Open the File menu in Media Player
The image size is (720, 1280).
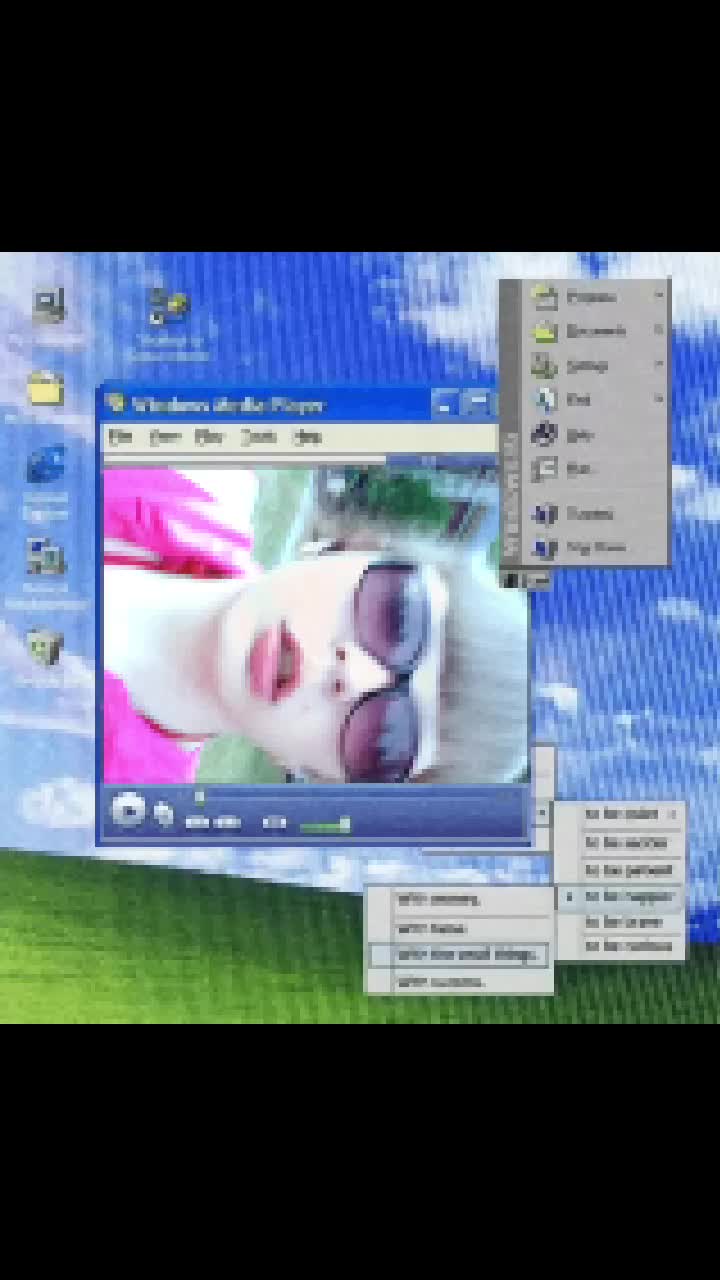[x=120, y=437]
